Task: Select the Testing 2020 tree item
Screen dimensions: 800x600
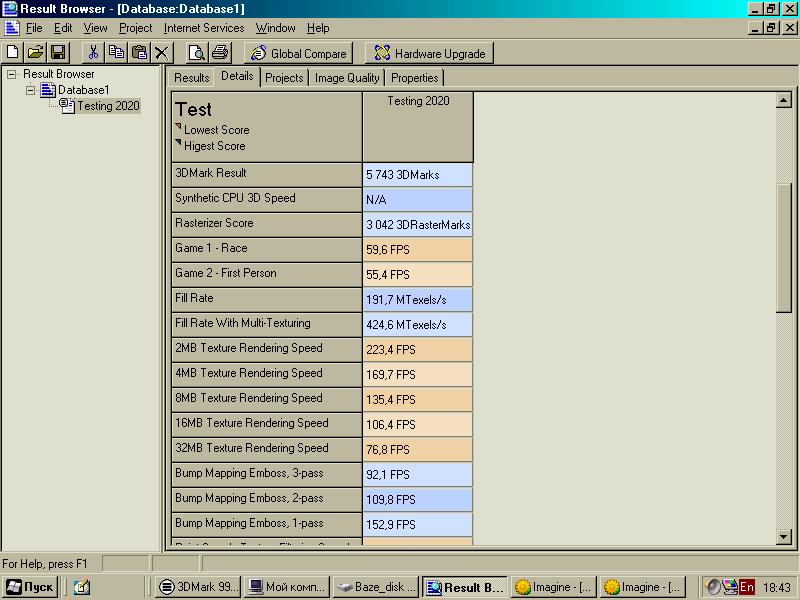Action: point(108,106)
